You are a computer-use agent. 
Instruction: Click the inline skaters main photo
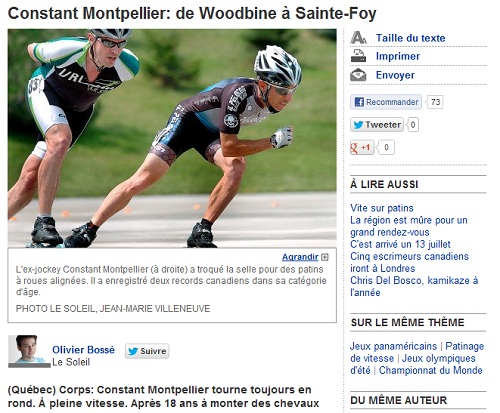click(x=172, y=138)
